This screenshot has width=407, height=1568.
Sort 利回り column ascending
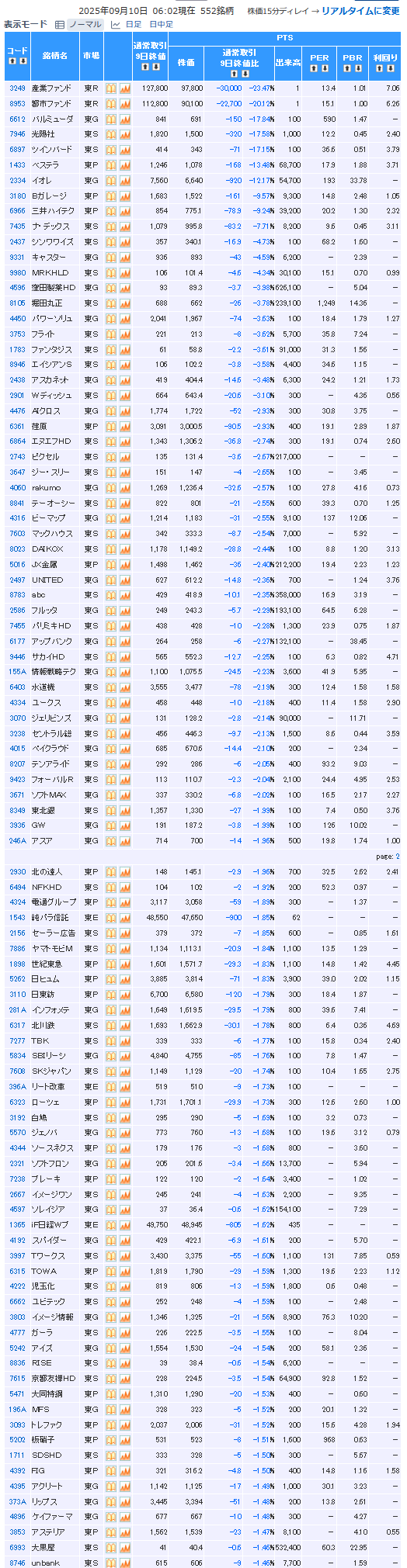[x=380, y=68]
